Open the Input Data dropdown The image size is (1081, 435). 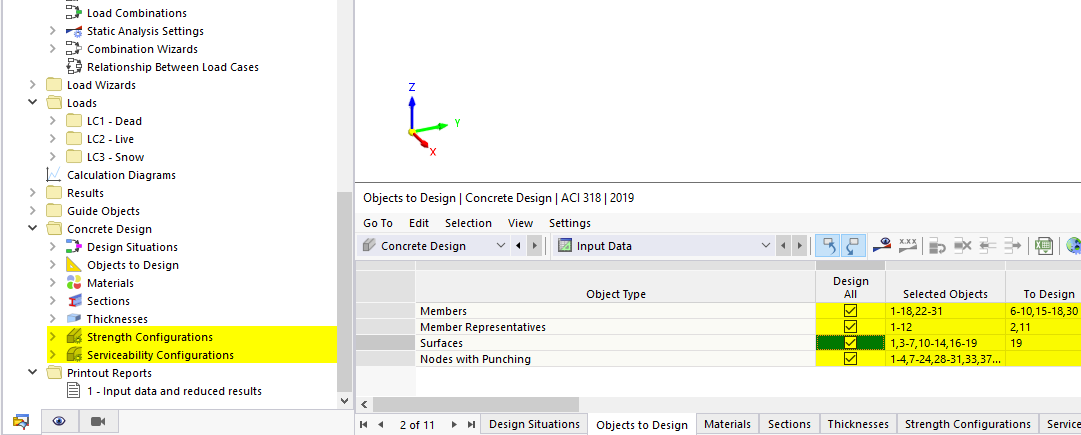(x=765, y=245)
